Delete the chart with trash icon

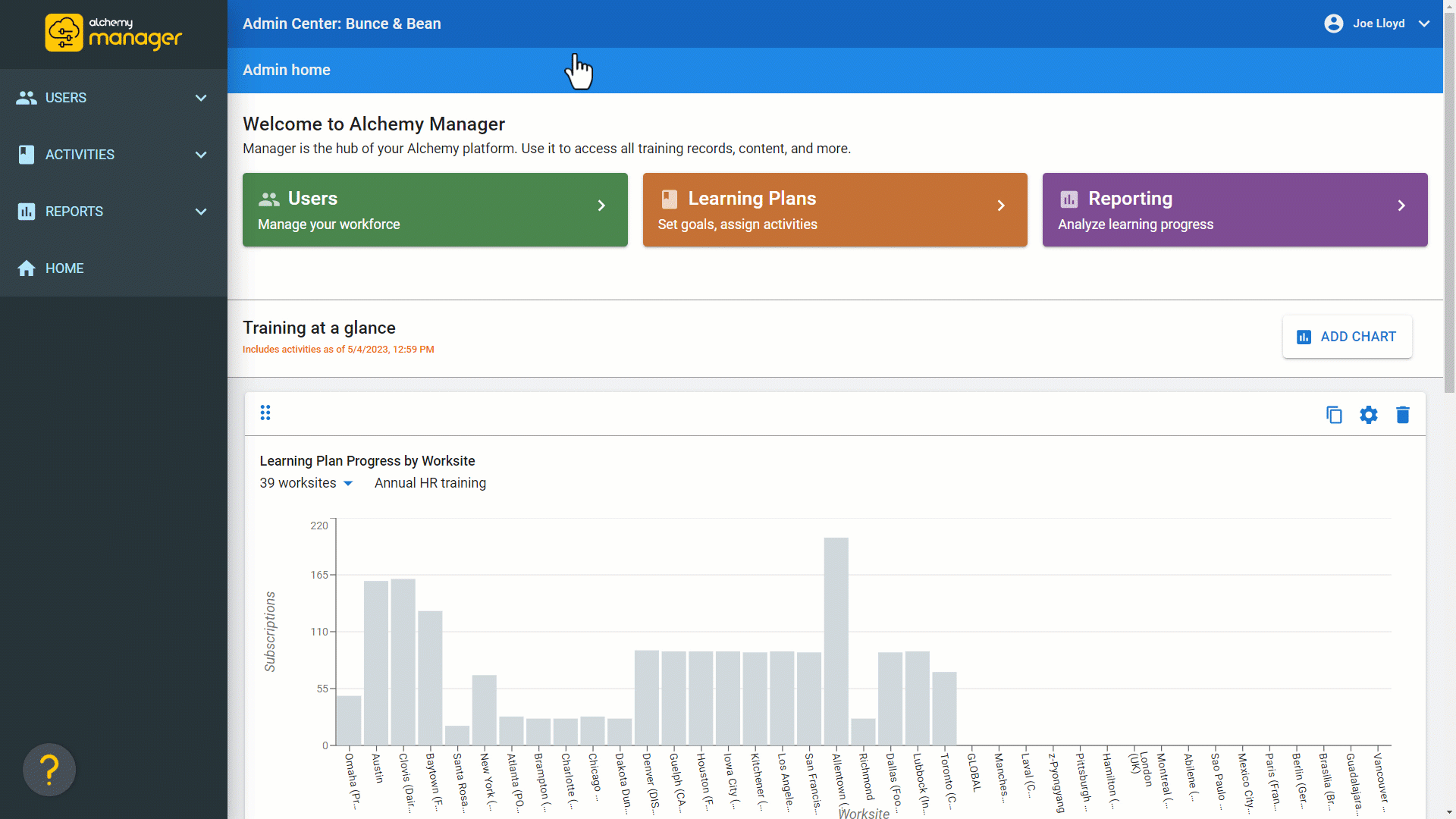(1402, 415)
